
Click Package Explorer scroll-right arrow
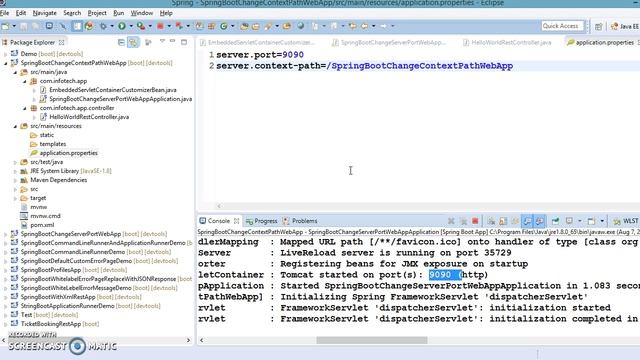coord(188,340)
